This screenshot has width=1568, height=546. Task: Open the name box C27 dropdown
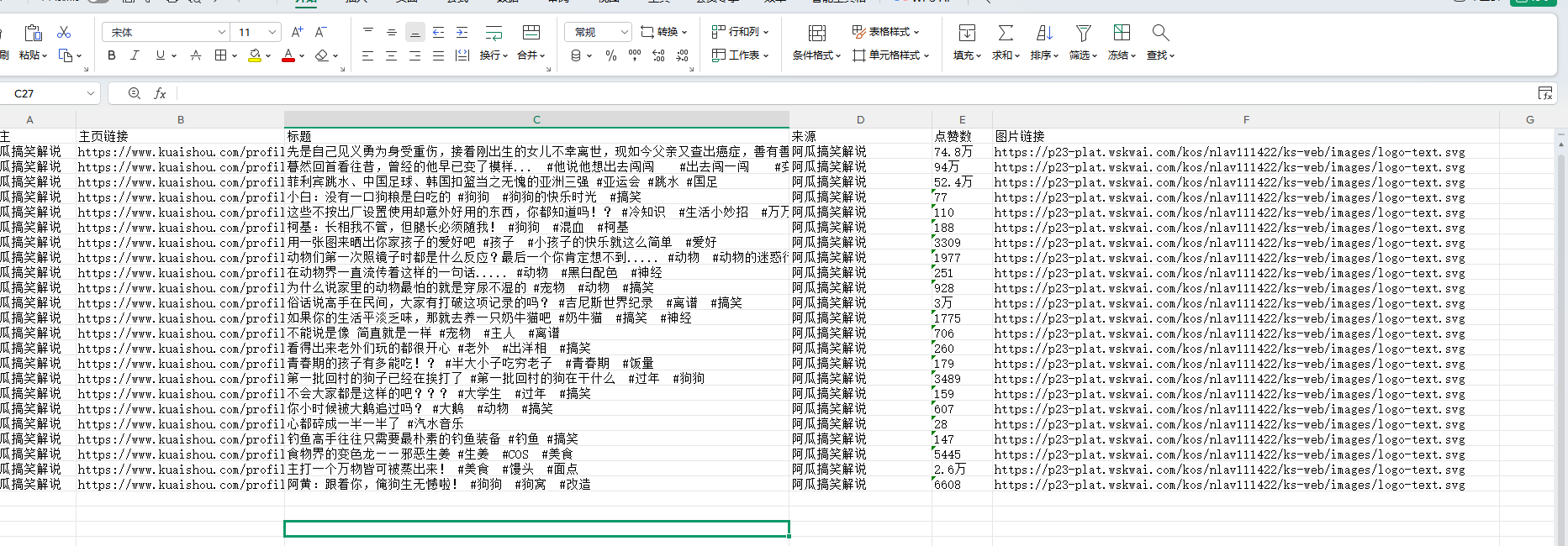pos(90,93)
